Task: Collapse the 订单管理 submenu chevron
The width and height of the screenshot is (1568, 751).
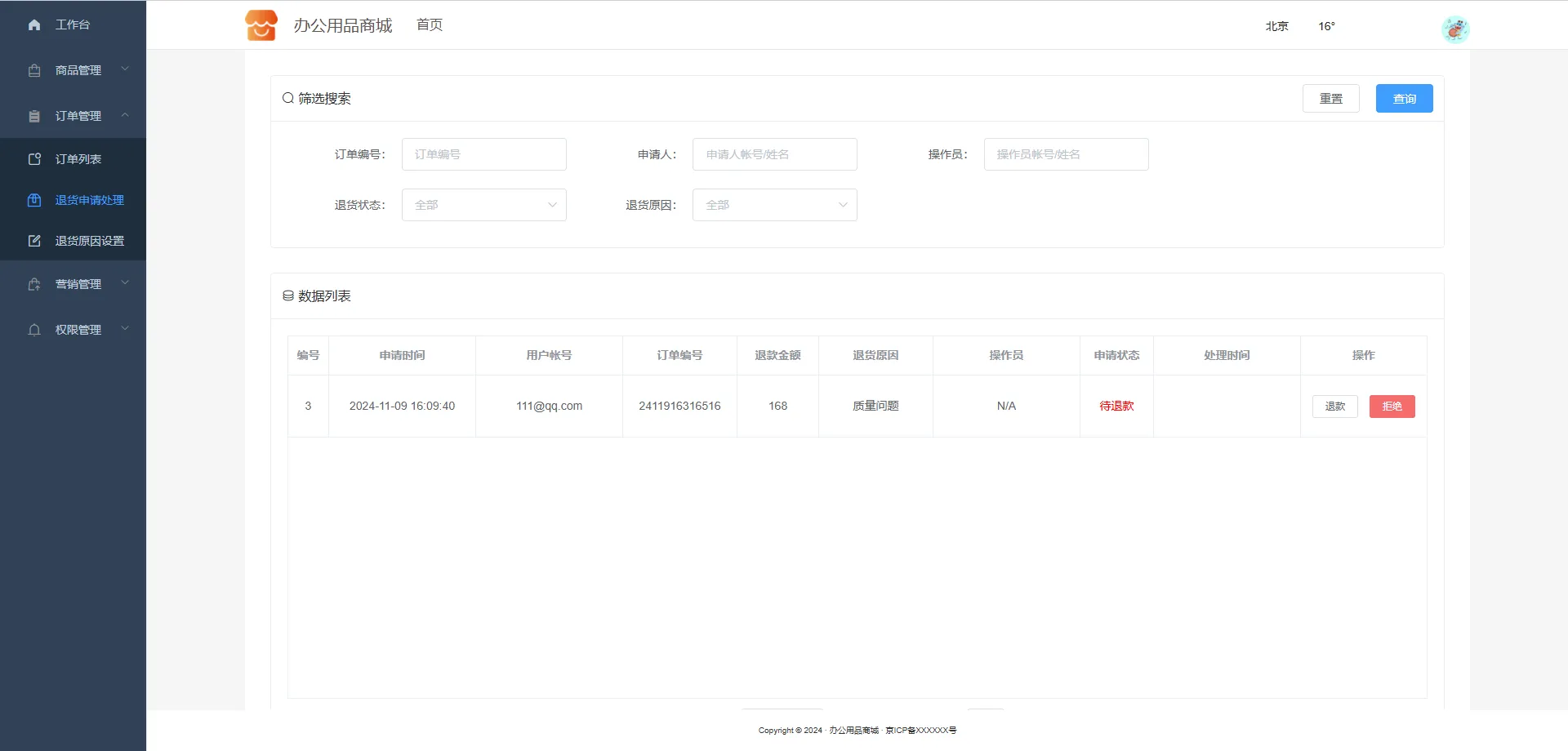Action: [125, 115]
